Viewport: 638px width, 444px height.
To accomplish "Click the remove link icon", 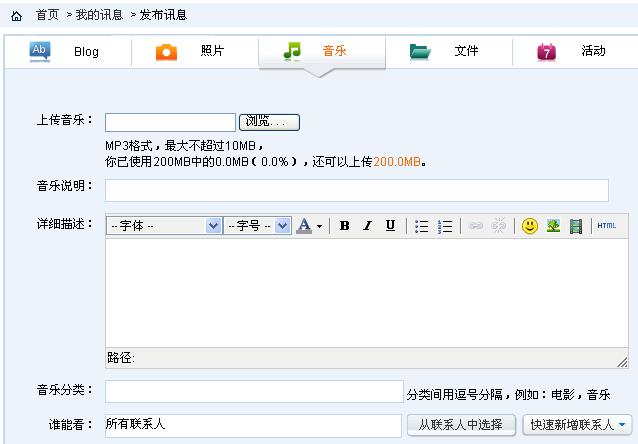I will [x=499, y=225].
